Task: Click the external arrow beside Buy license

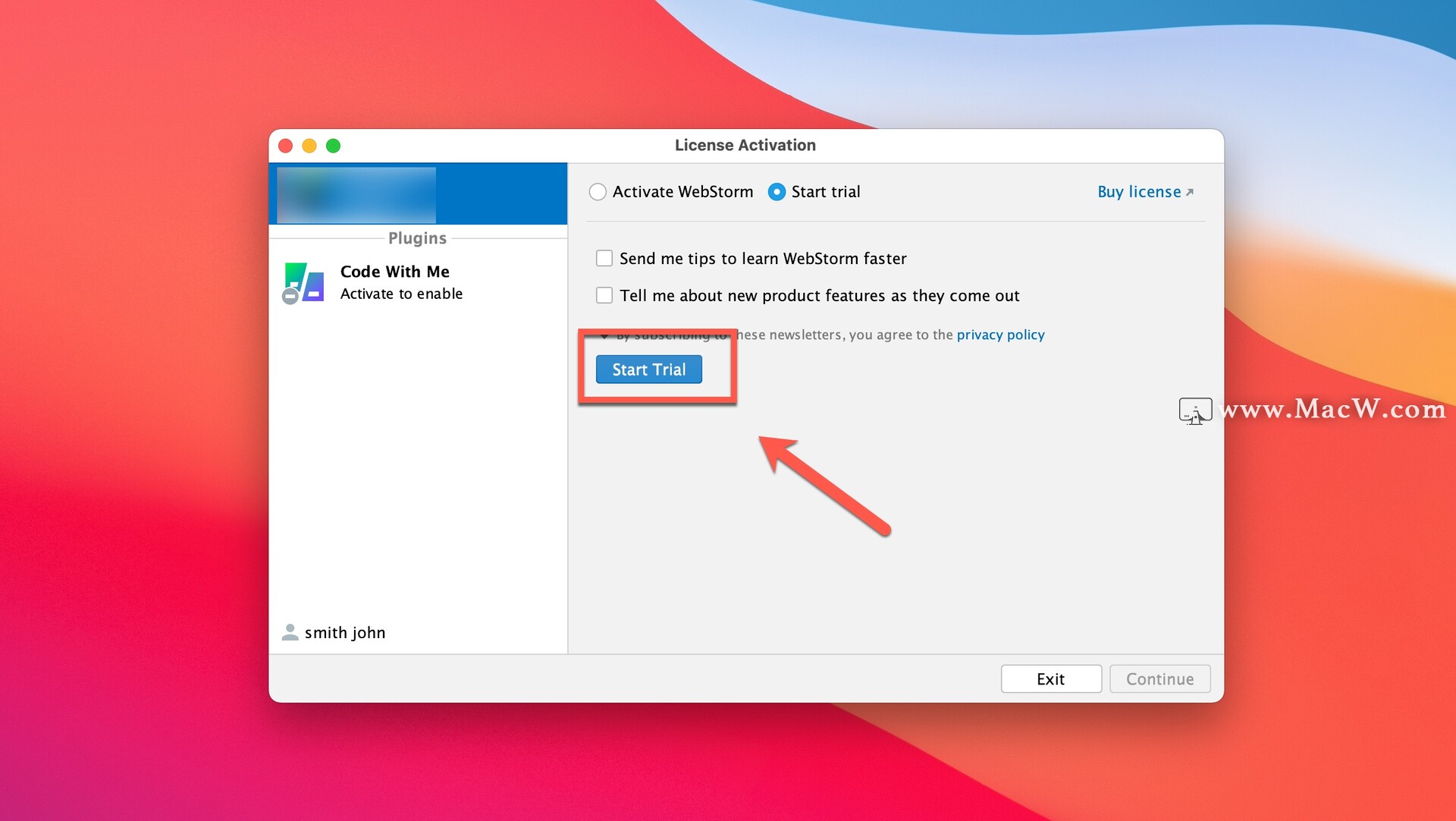Action: [x=1190, y=193]
